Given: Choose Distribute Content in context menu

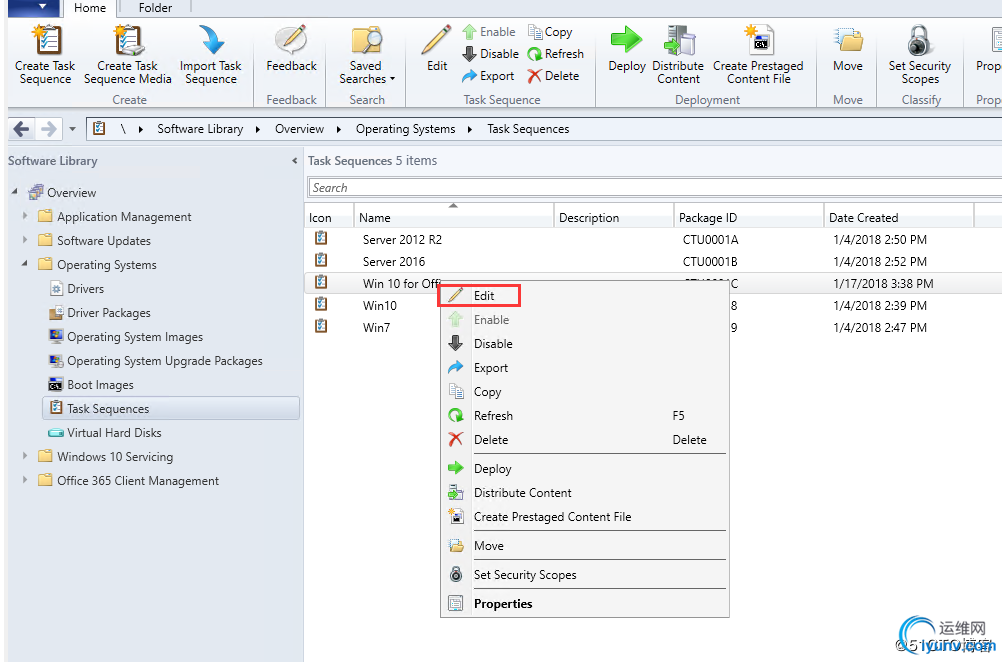Looking at the screenshot, I should click(585, 493).
